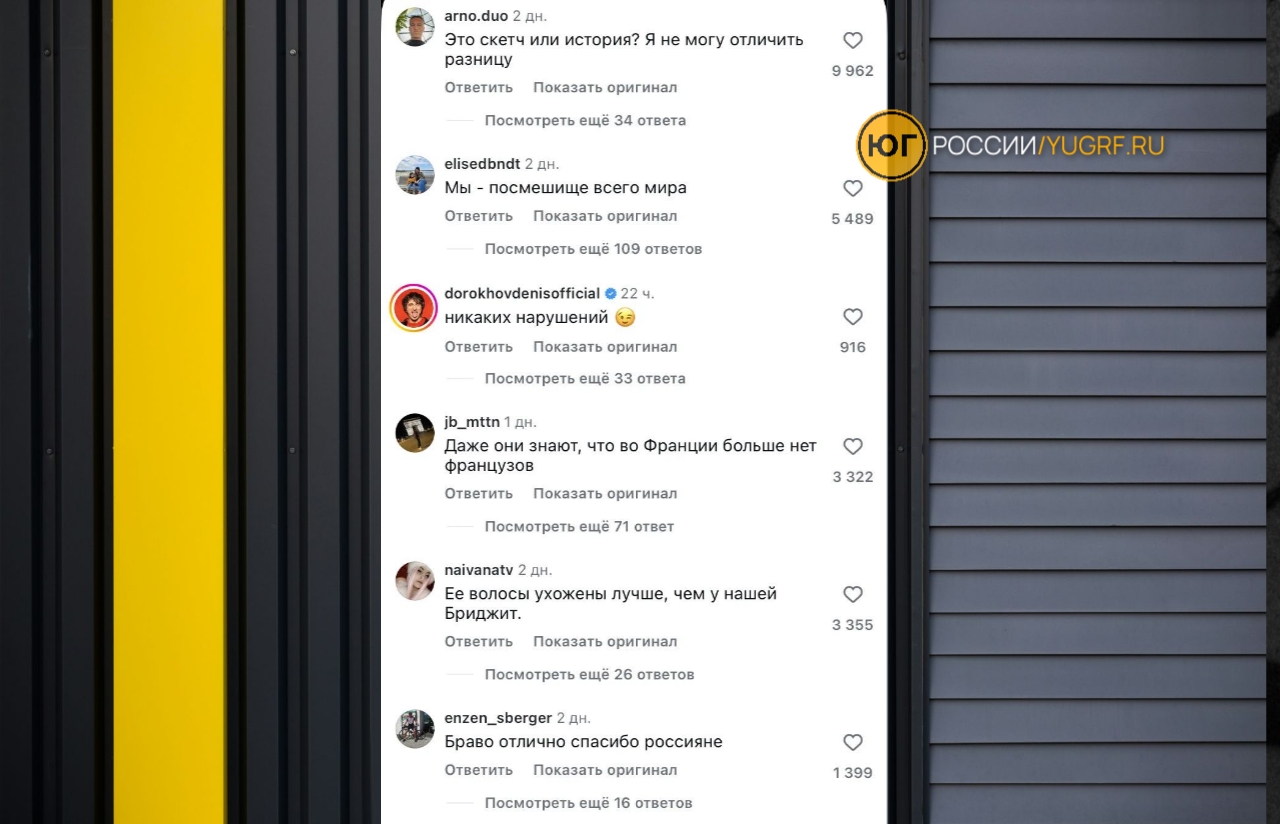Like enzen_sberger's comment with heart

[x=852, y=743]
